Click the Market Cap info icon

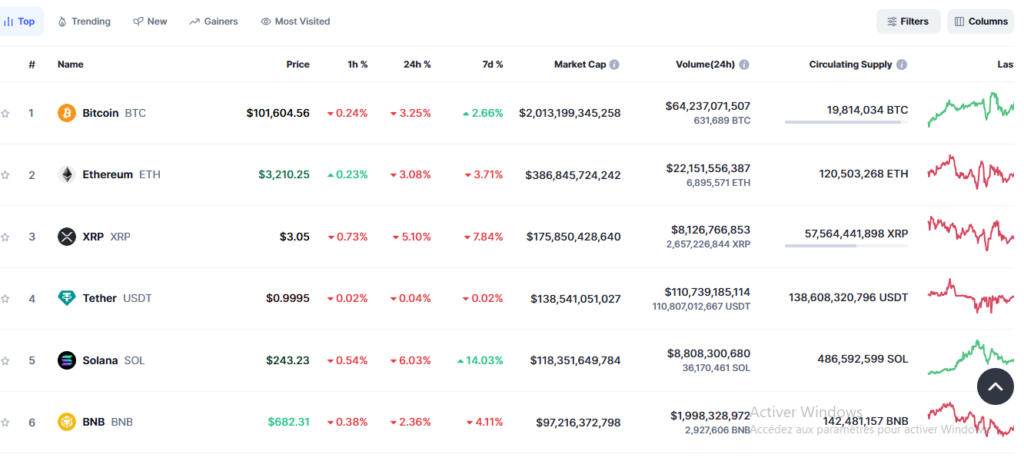(614, 65)
